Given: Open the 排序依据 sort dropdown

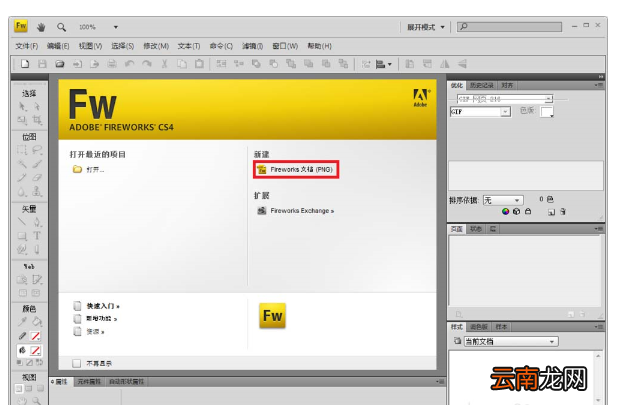Looking at the screenshot, I should [x=503, y=200].
